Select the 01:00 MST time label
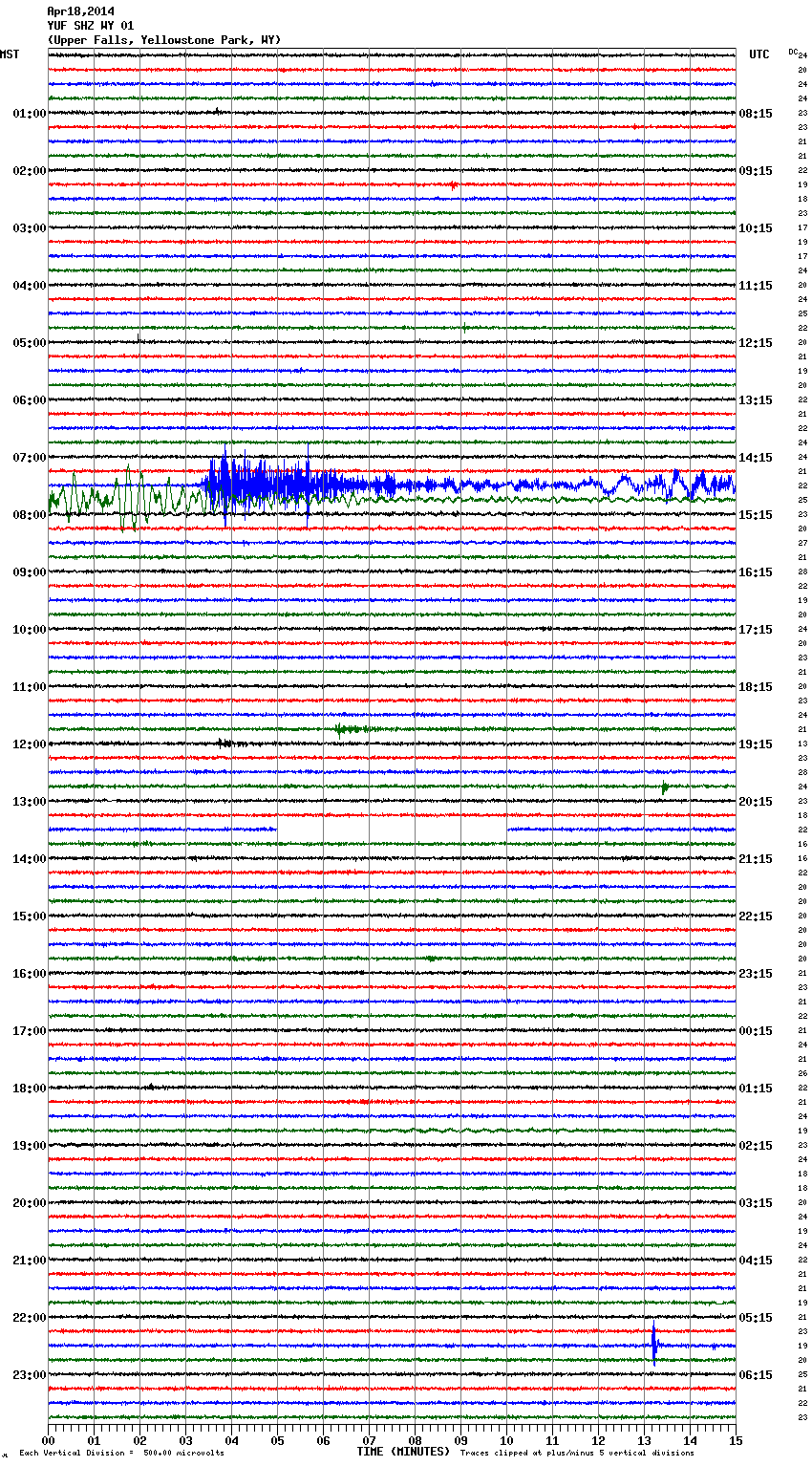 [30, 114]
